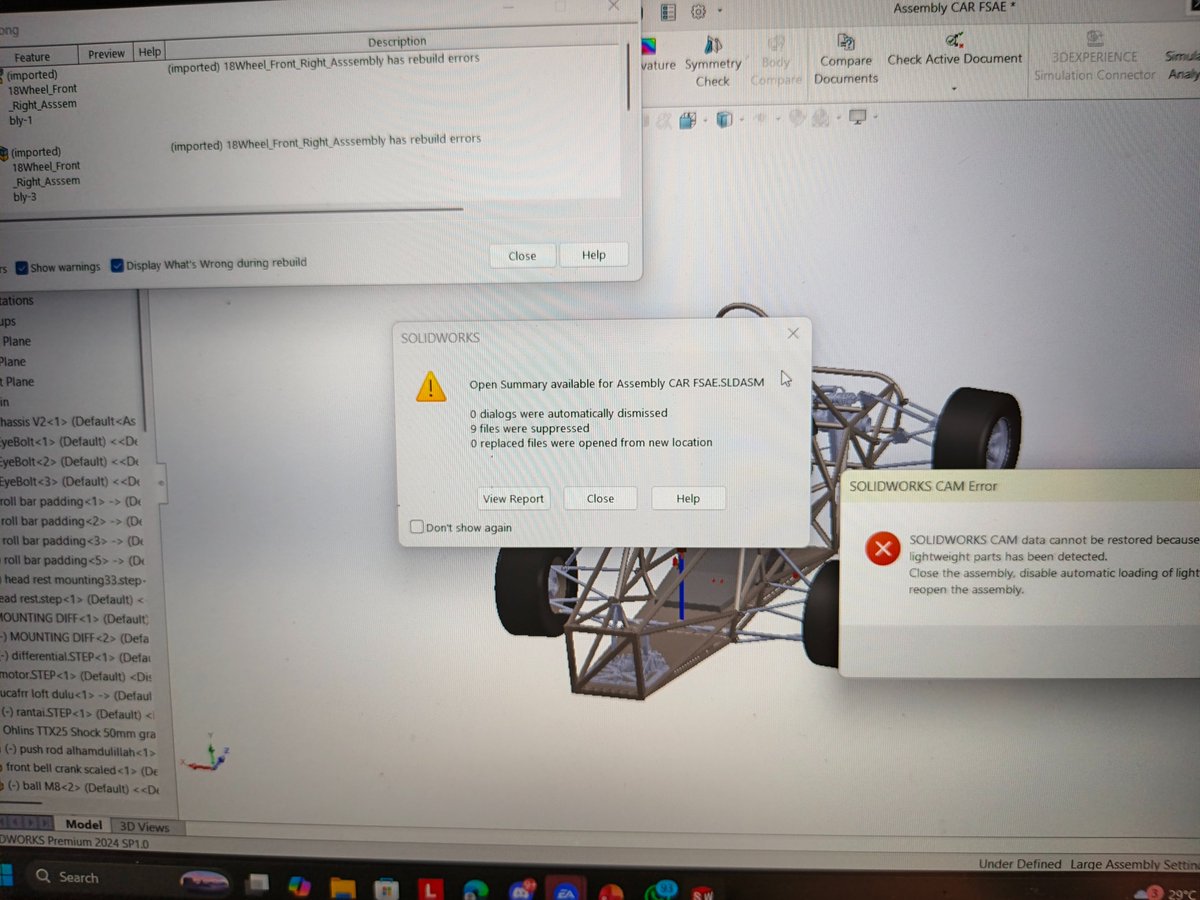This screenshot has height=900, width=1200.
Task: Open View Orientation in heads-up toolbar
Action: (x=687, y=120)
